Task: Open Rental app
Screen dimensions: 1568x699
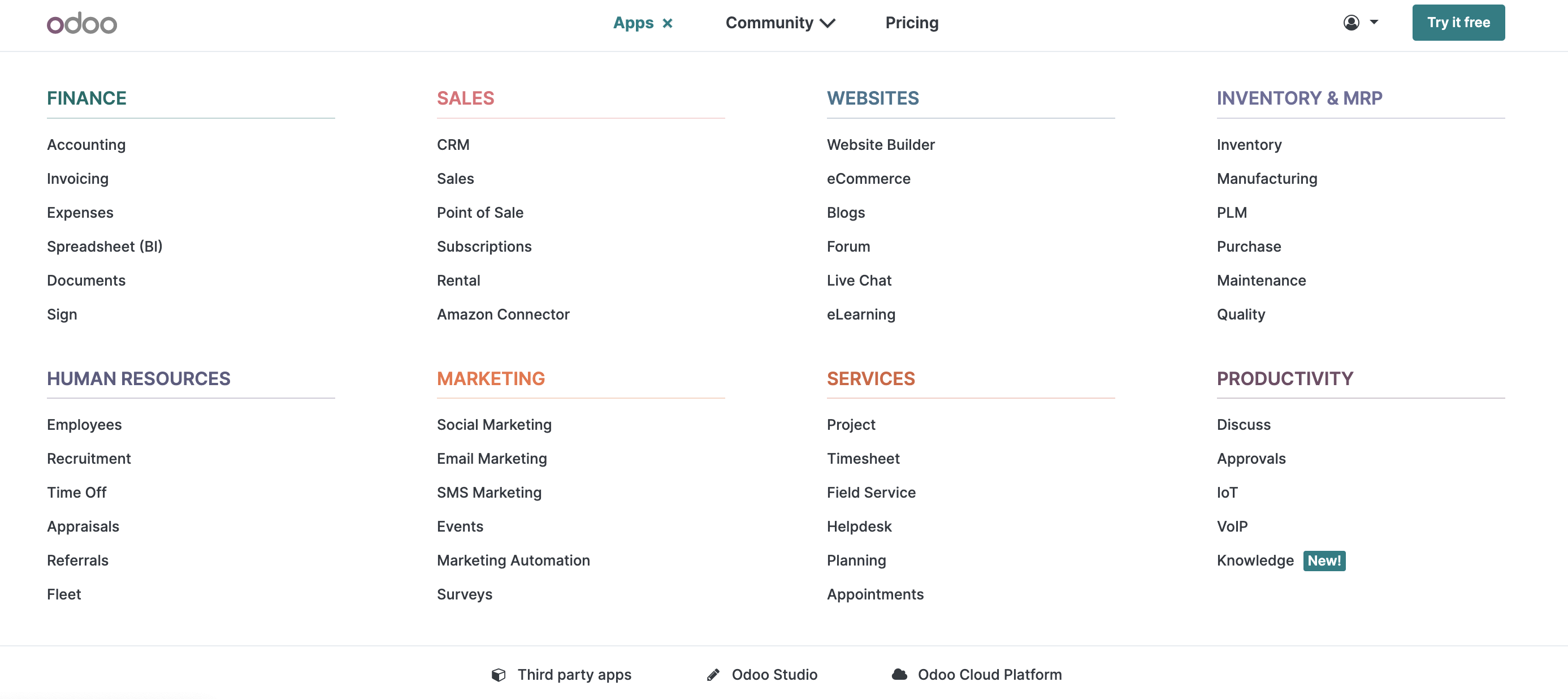Action: (x=459, y=281)
